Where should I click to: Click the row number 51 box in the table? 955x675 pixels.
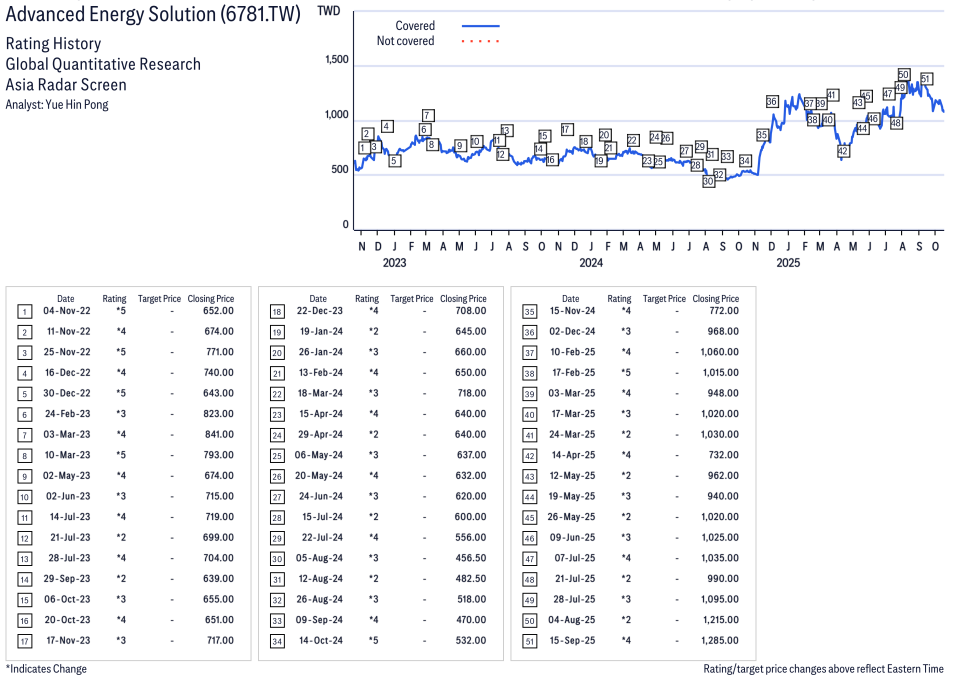point(529,641)
